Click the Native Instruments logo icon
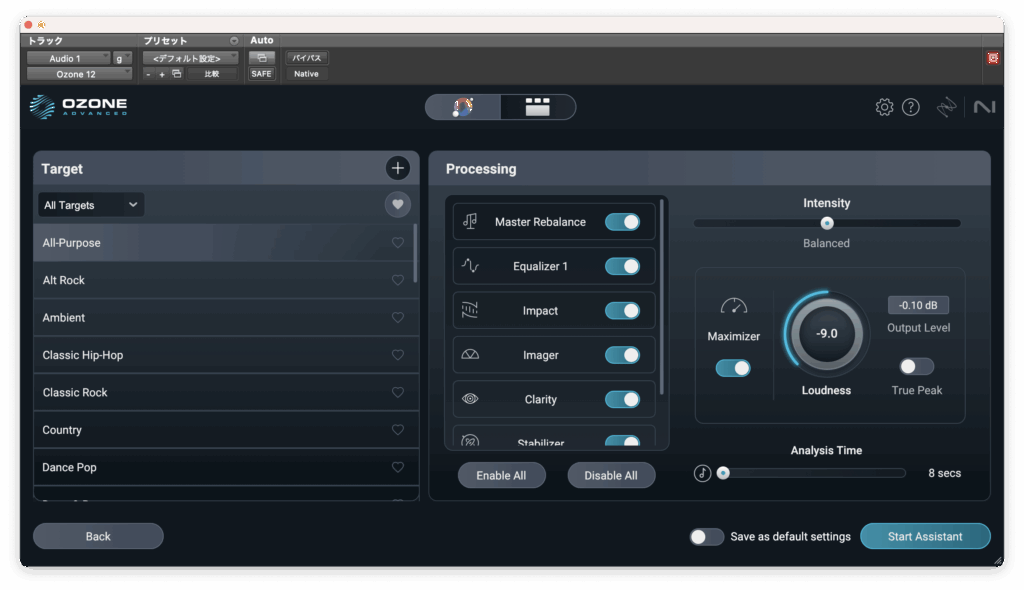The width and height of the screenshot is (1024, 590). [984, 107]
